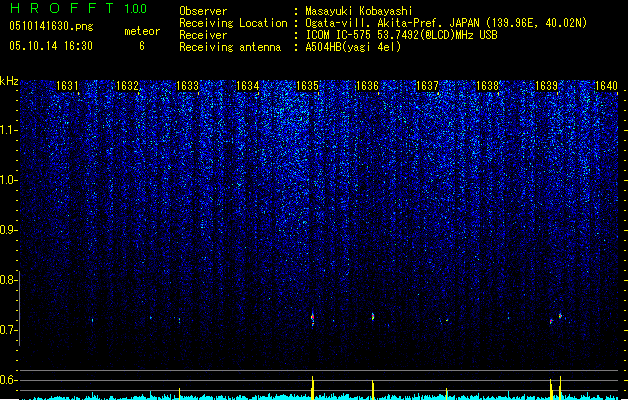Click the 1640 time marker

606,86
